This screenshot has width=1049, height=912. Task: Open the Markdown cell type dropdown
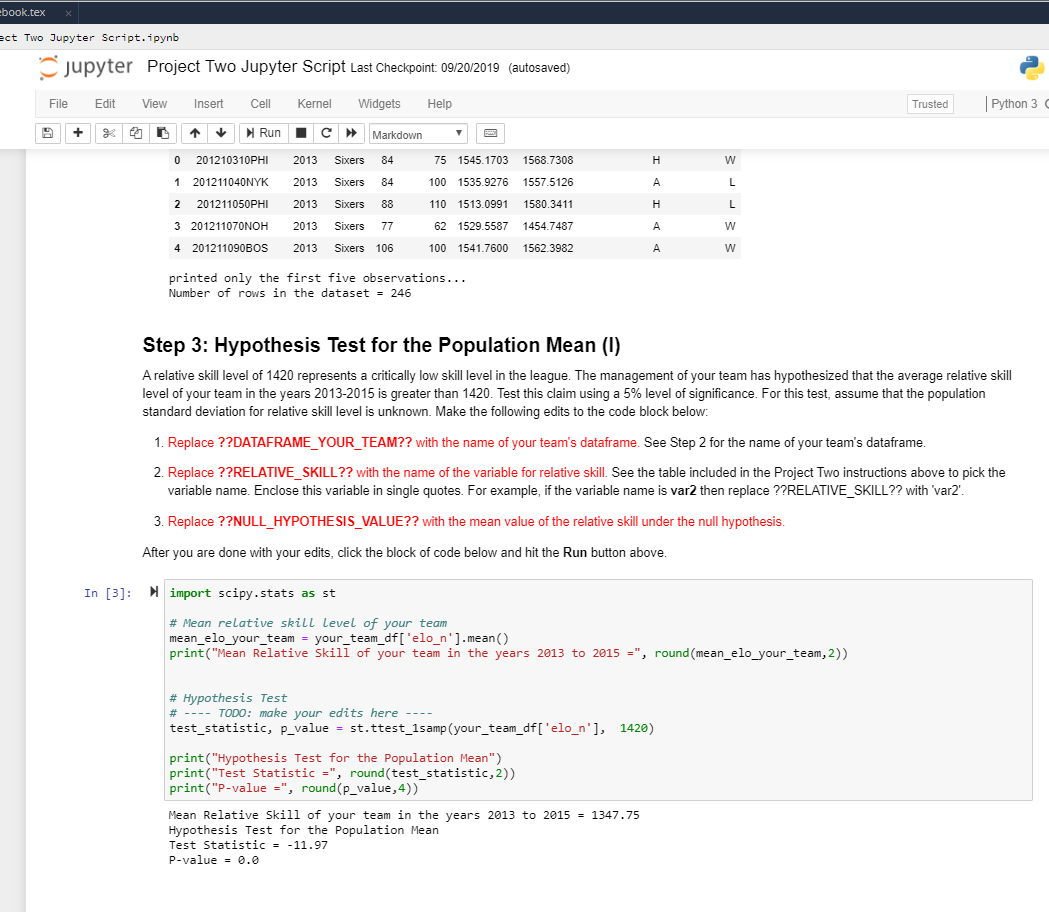tap(418, 132)
